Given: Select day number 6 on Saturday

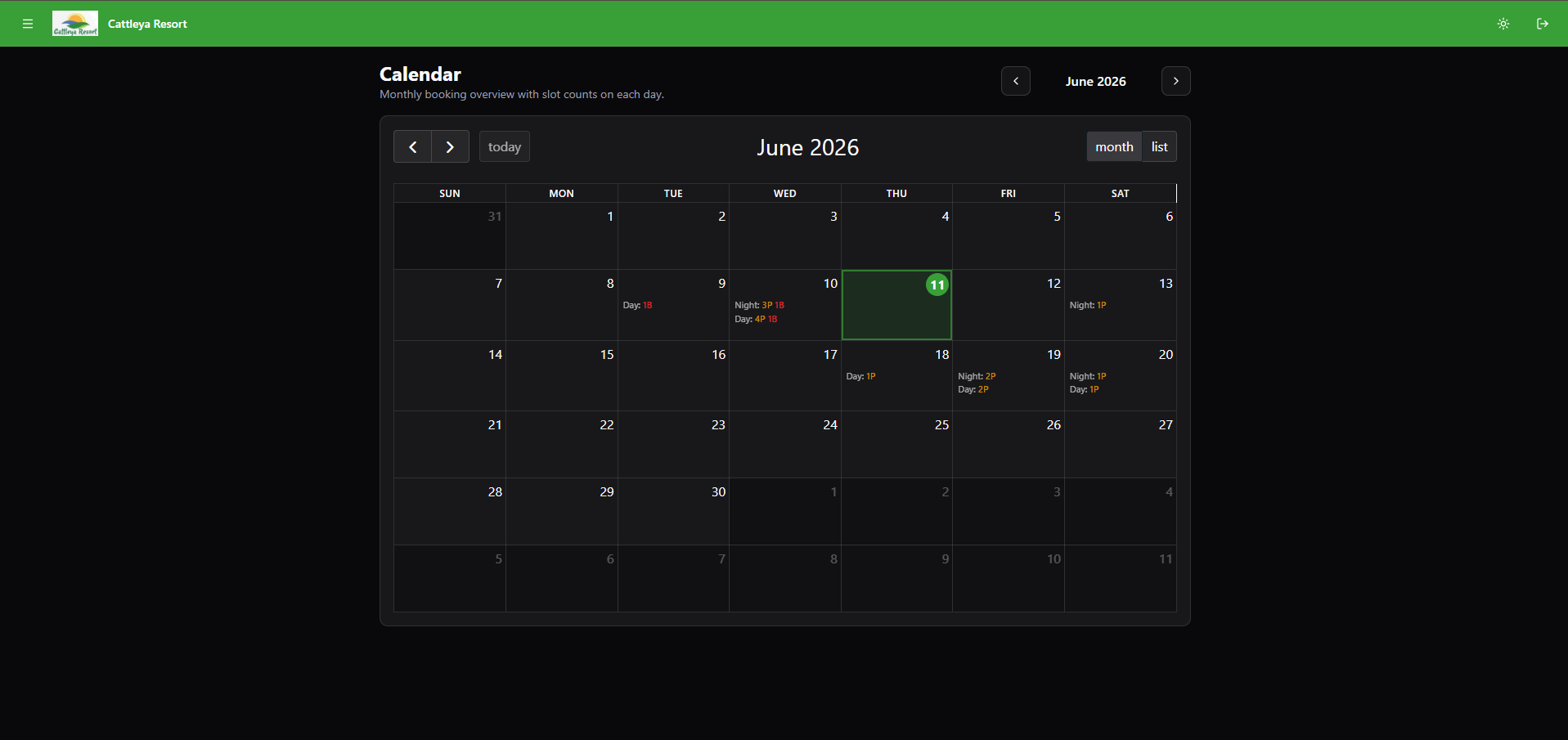Looking at the screenshot, I should 1169,216.
